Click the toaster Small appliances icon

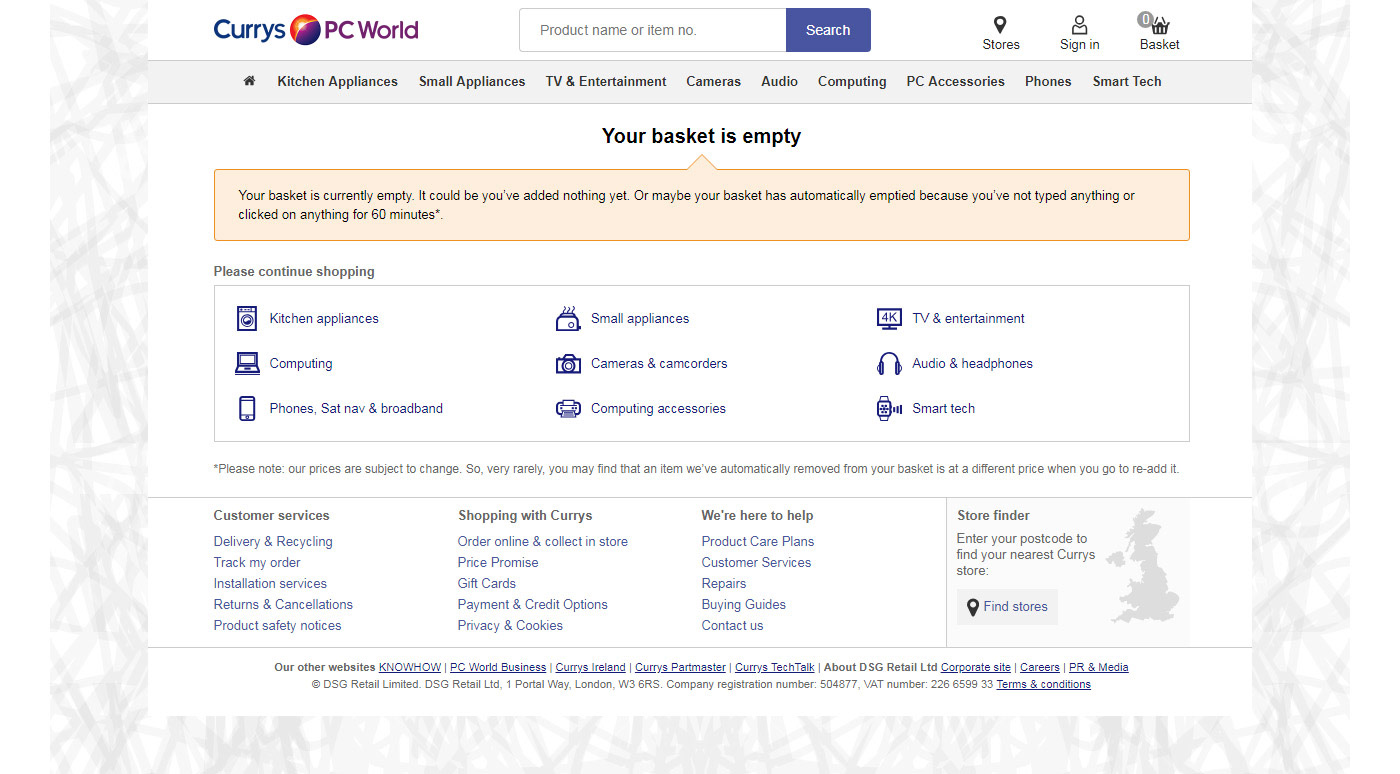coord(568,318)
